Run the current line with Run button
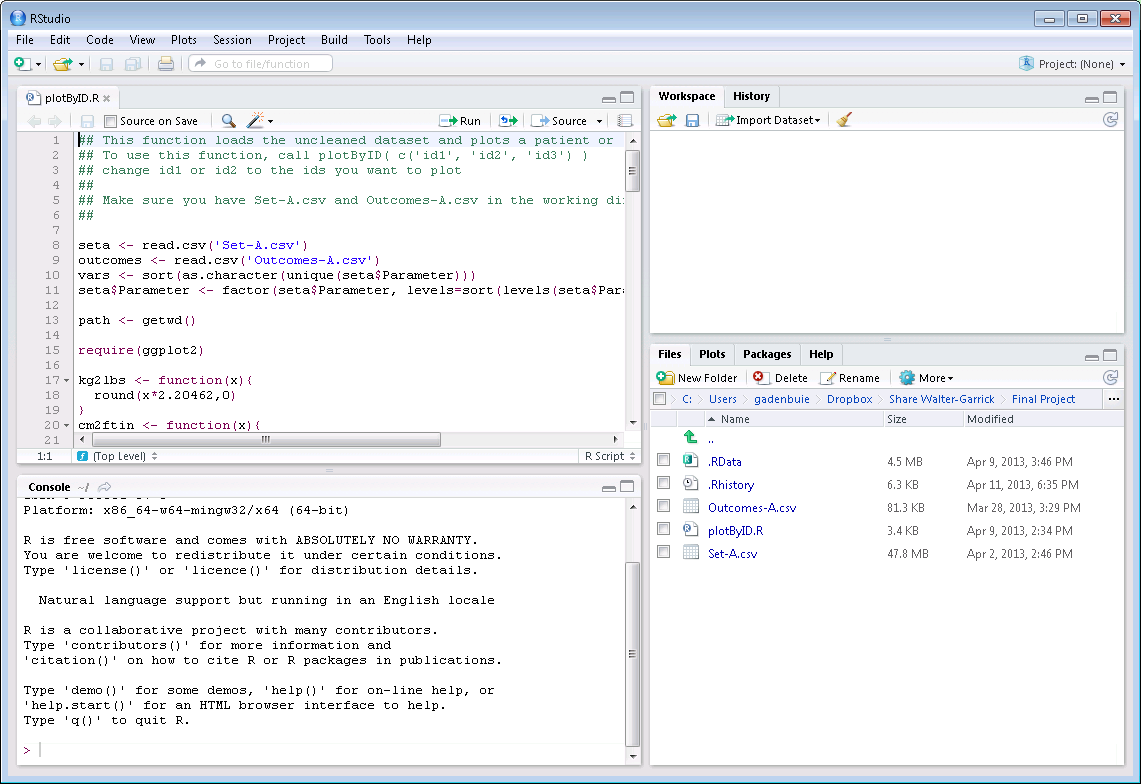The width and height of the screenshot is (1141, 784). pos(460,121)
